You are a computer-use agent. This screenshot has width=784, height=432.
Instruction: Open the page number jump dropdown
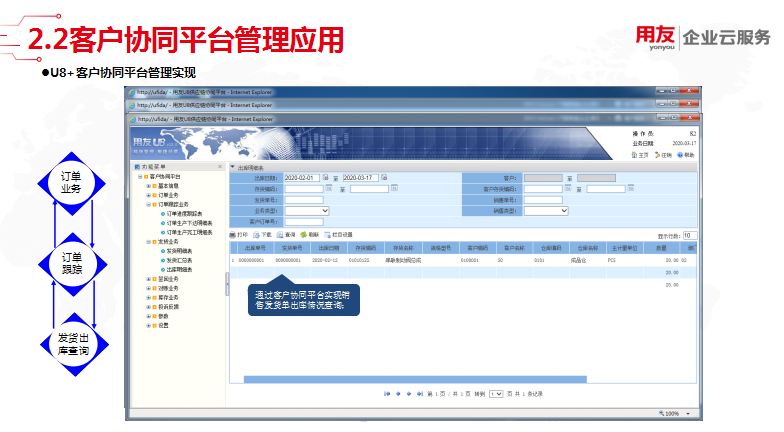pos(496,394)
